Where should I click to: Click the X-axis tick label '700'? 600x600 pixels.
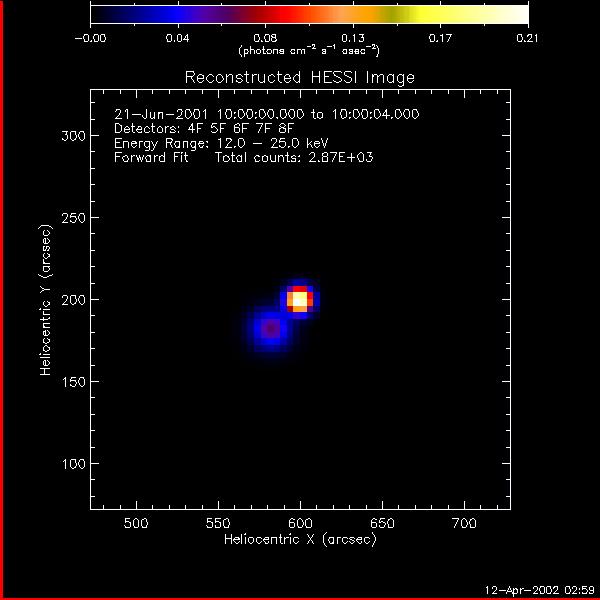click(464, 523)
